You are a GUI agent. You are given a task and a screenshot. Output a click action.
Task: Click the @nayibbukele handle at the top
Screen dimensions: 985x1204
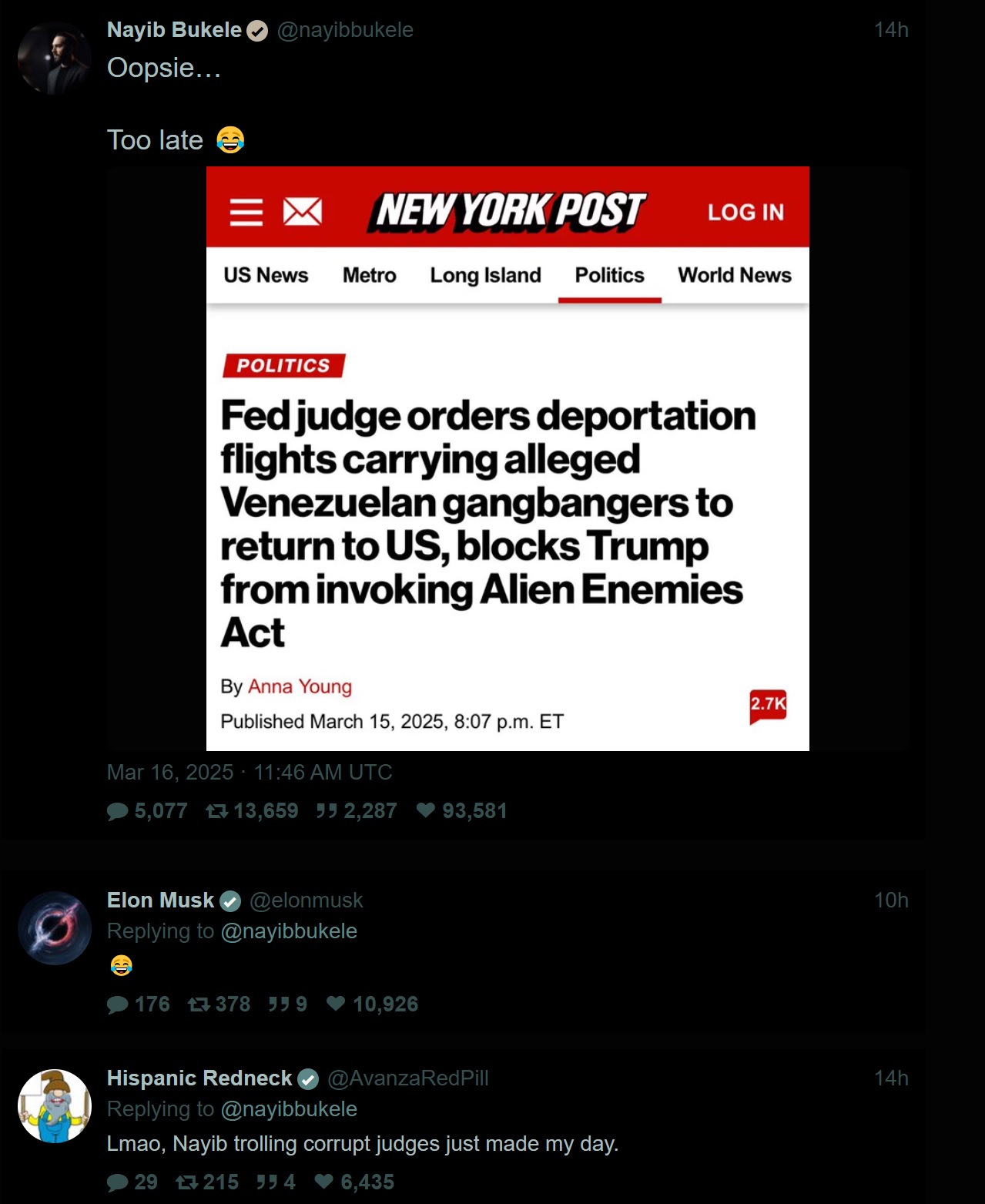[345, 30]
